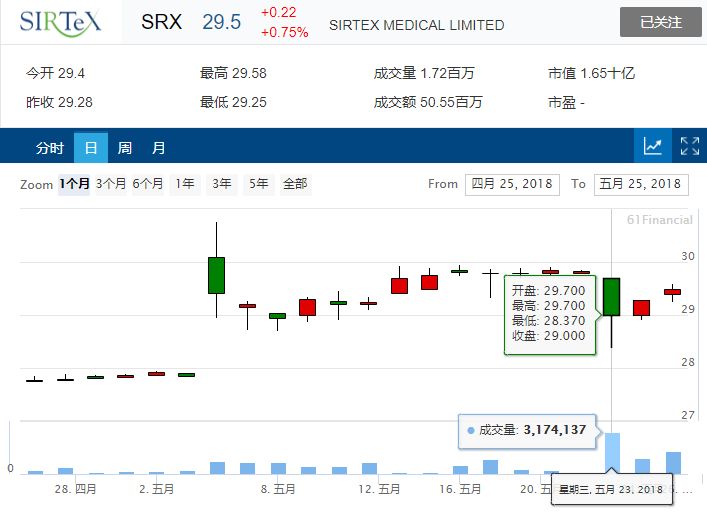Set zoom range to 3年

(x=222, y=184)
